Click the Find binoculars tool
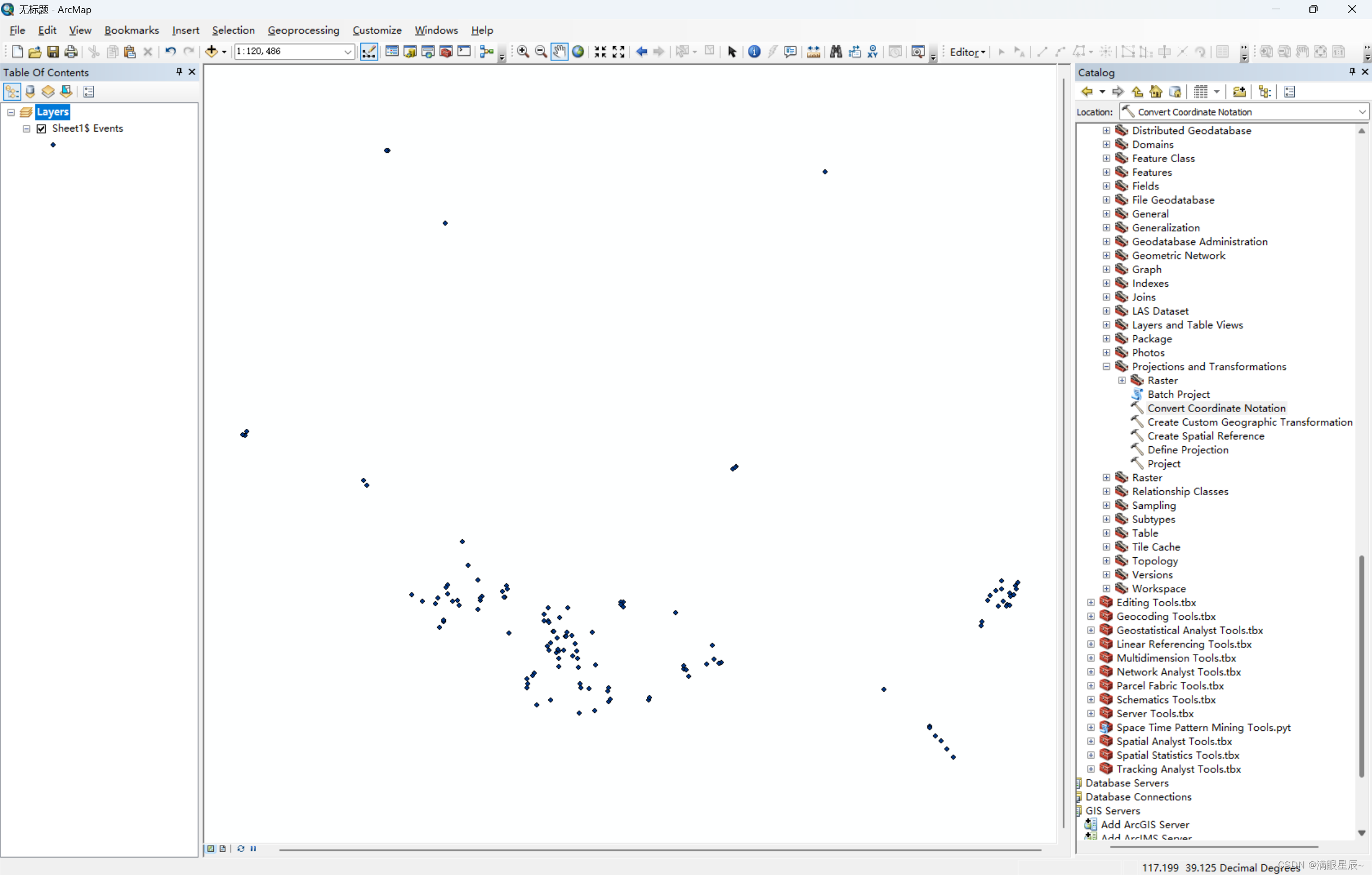The image size is (1372, 875). [835, 52]
